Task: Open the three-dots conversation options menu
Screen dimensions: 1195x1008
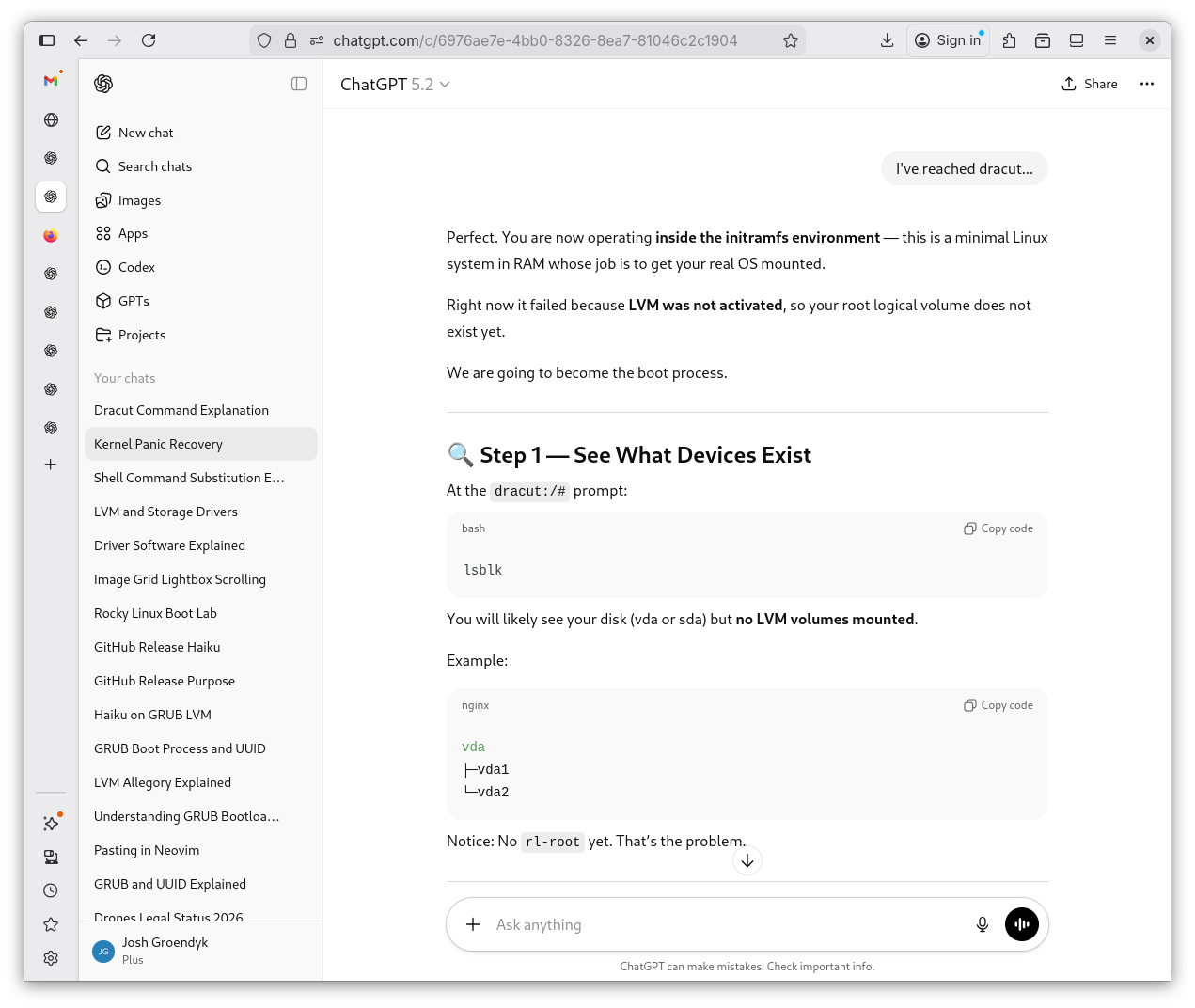Action: [x=1146, y=84]
